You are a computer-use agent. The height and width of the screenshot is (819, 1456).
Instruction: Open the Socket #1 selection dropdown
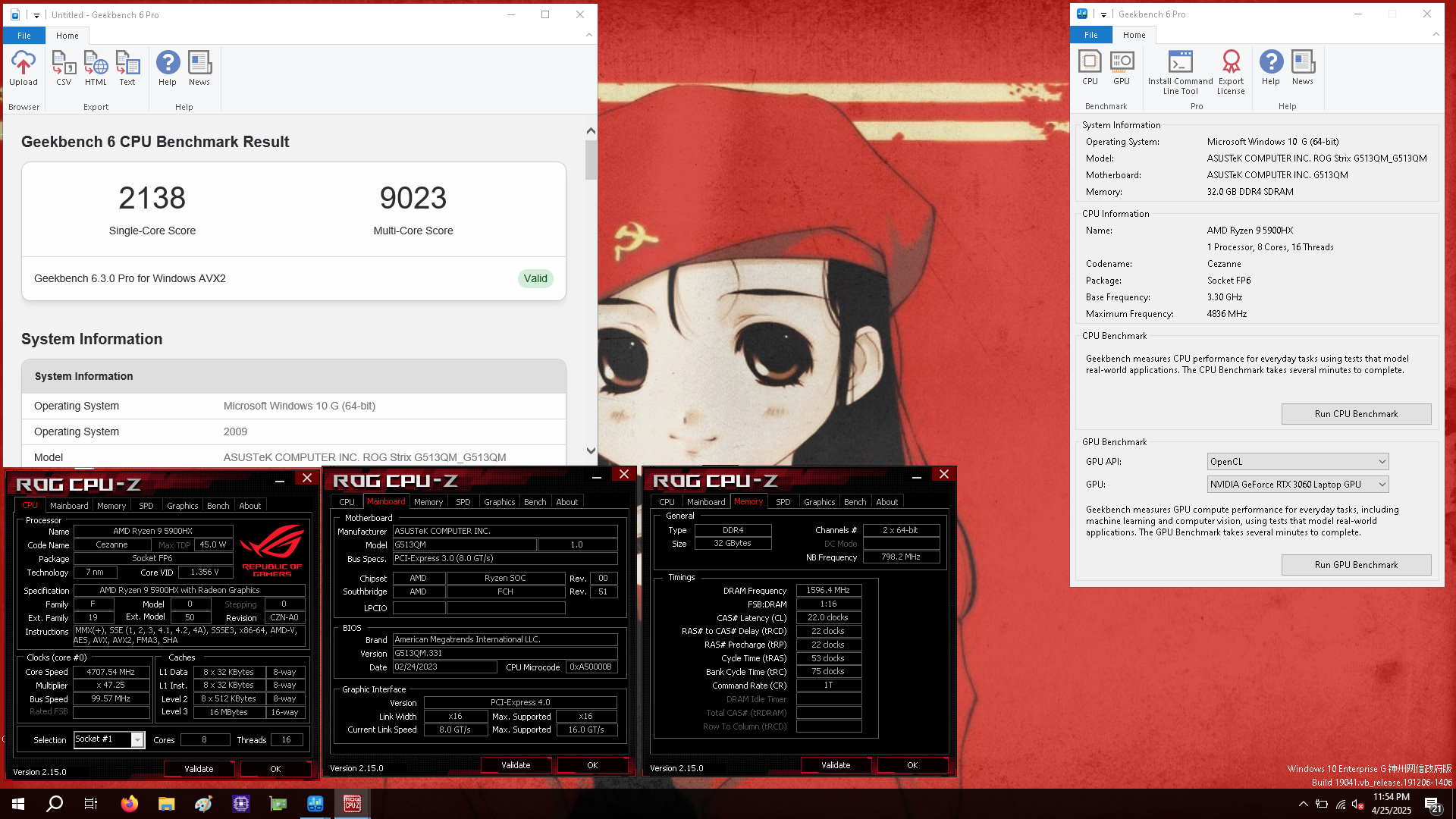108,739
